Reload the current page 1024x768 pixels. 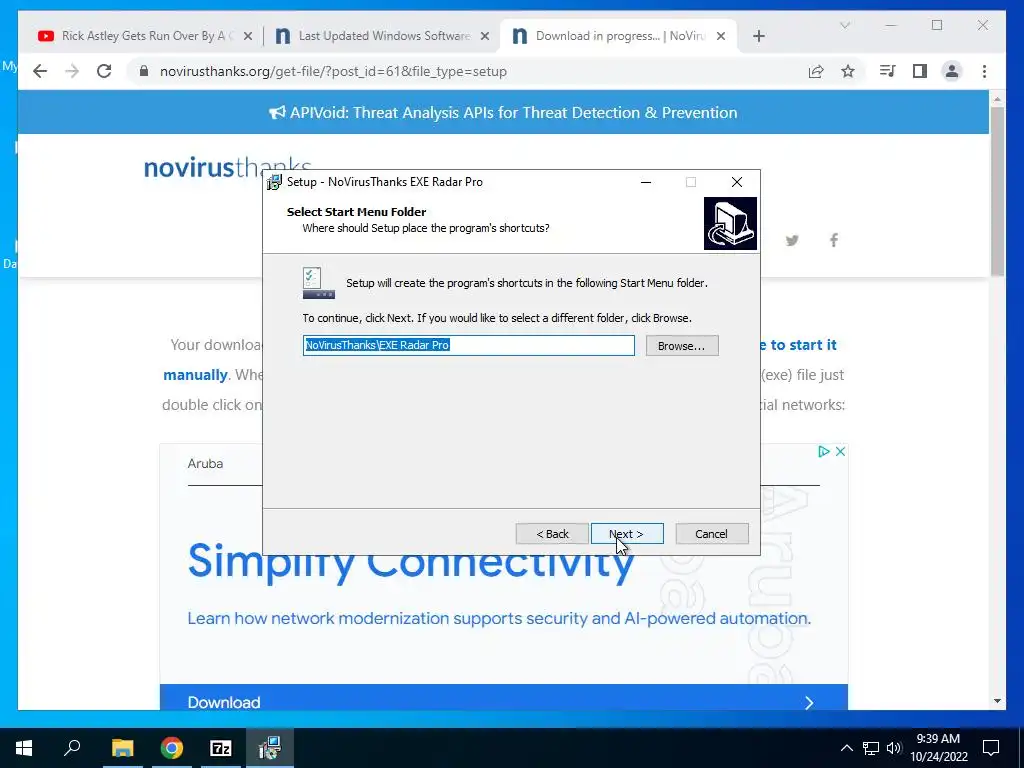click(104, 71)
